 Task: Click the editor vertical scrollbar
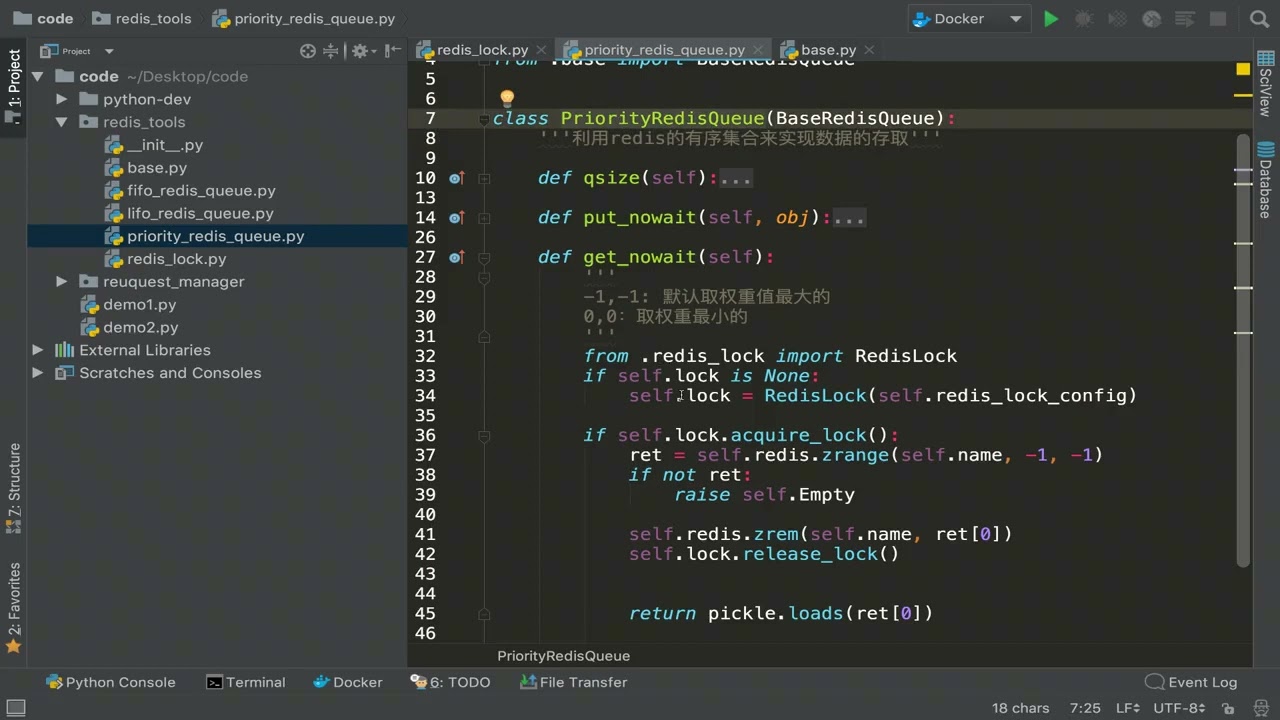(1243, 350)
